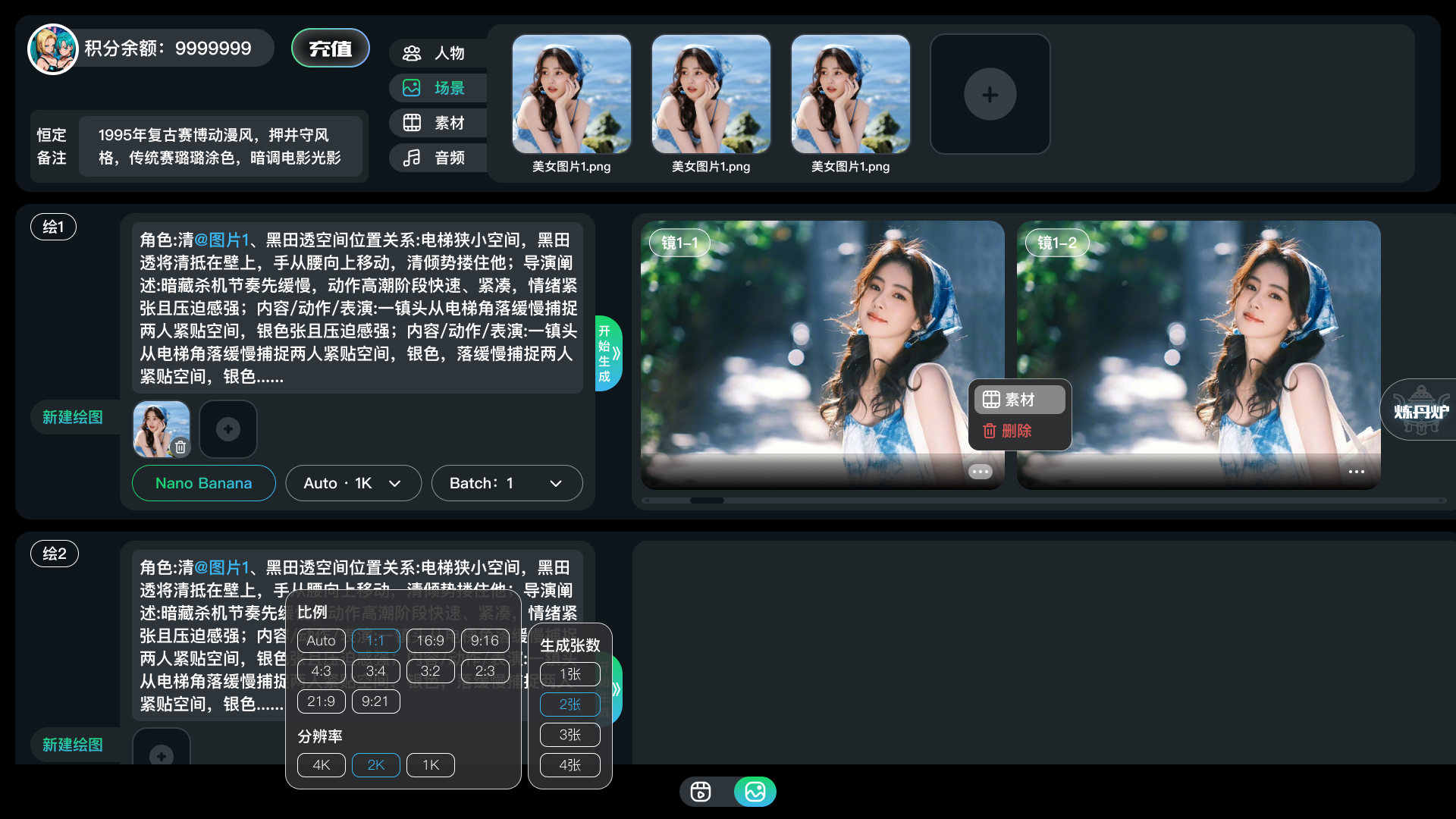The width and height of the screenshot is (1456, 819).
Task: Click the first 美女图片1.png thumbnail
Action: (572, 94)
